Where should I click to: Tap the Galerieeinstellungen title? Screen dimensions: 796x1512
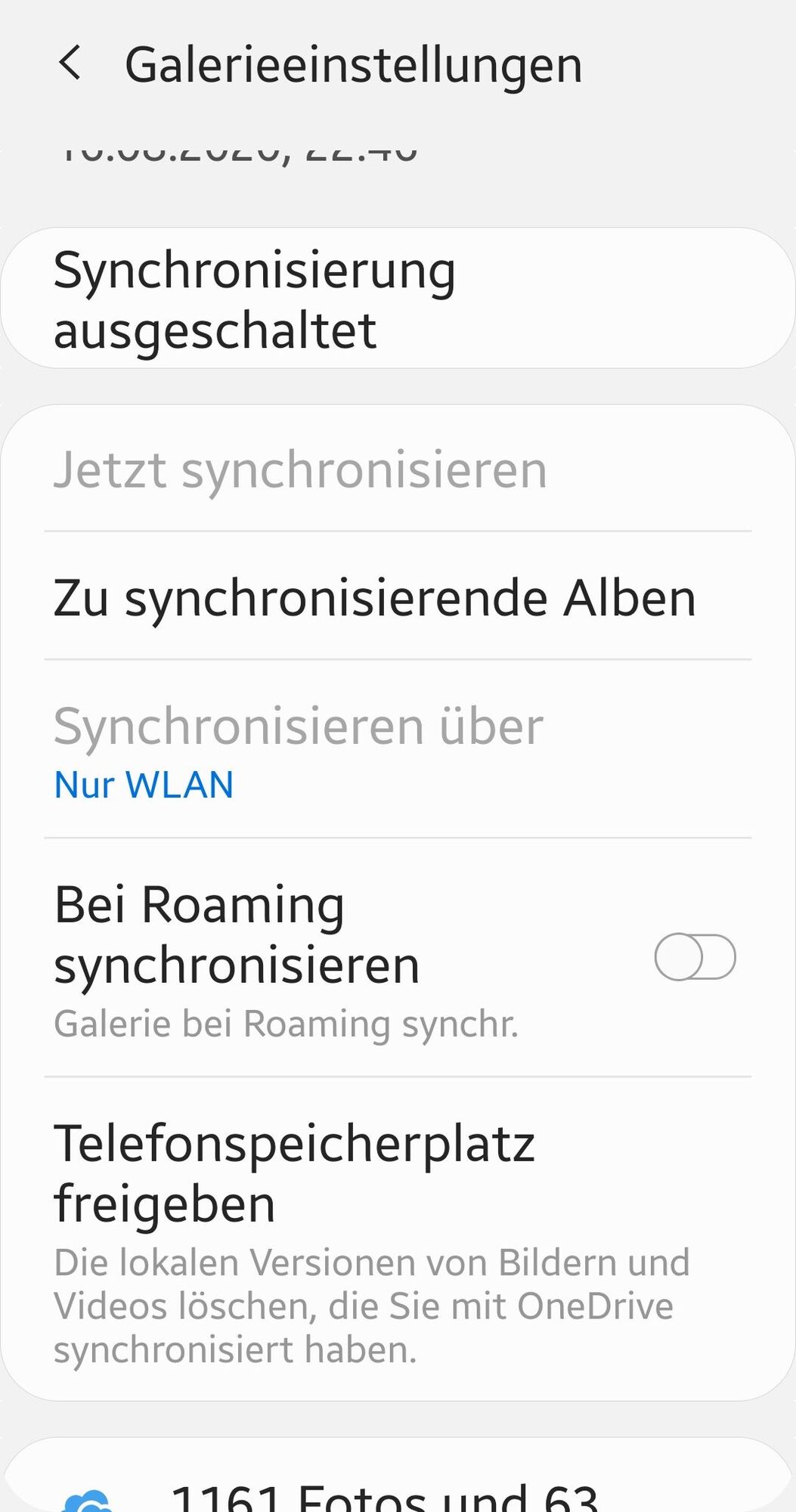(x=353, y=65)
